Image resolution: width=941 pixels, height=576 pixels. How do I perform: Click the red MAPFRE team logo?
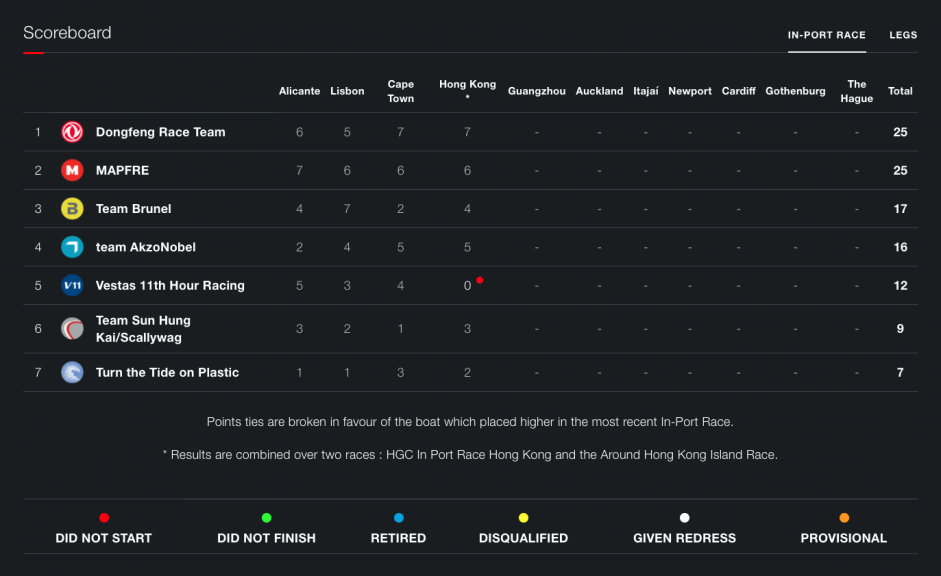point(72,170)
